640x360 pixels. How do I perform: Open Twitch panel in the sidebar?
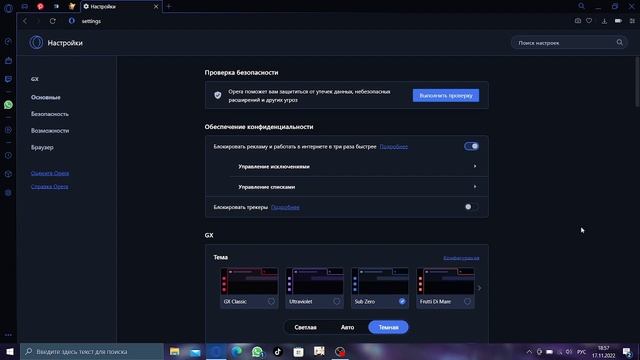tap(8, 79)
